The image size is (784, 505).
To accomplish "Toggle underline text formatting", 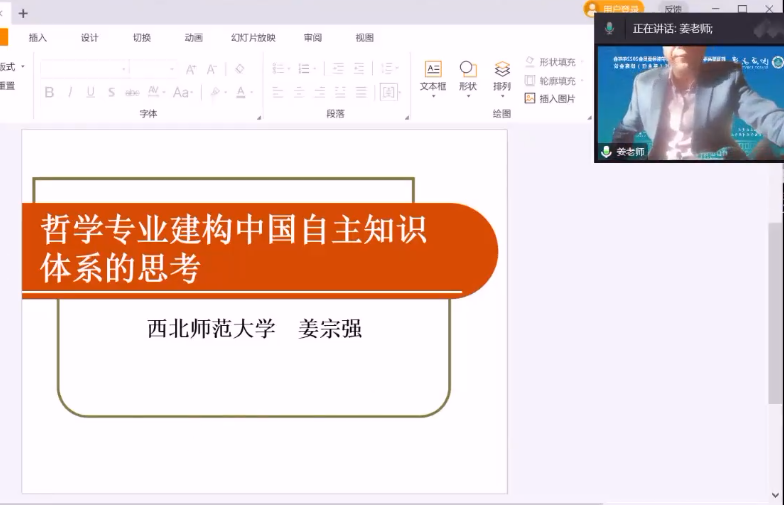I will point(90,93).
